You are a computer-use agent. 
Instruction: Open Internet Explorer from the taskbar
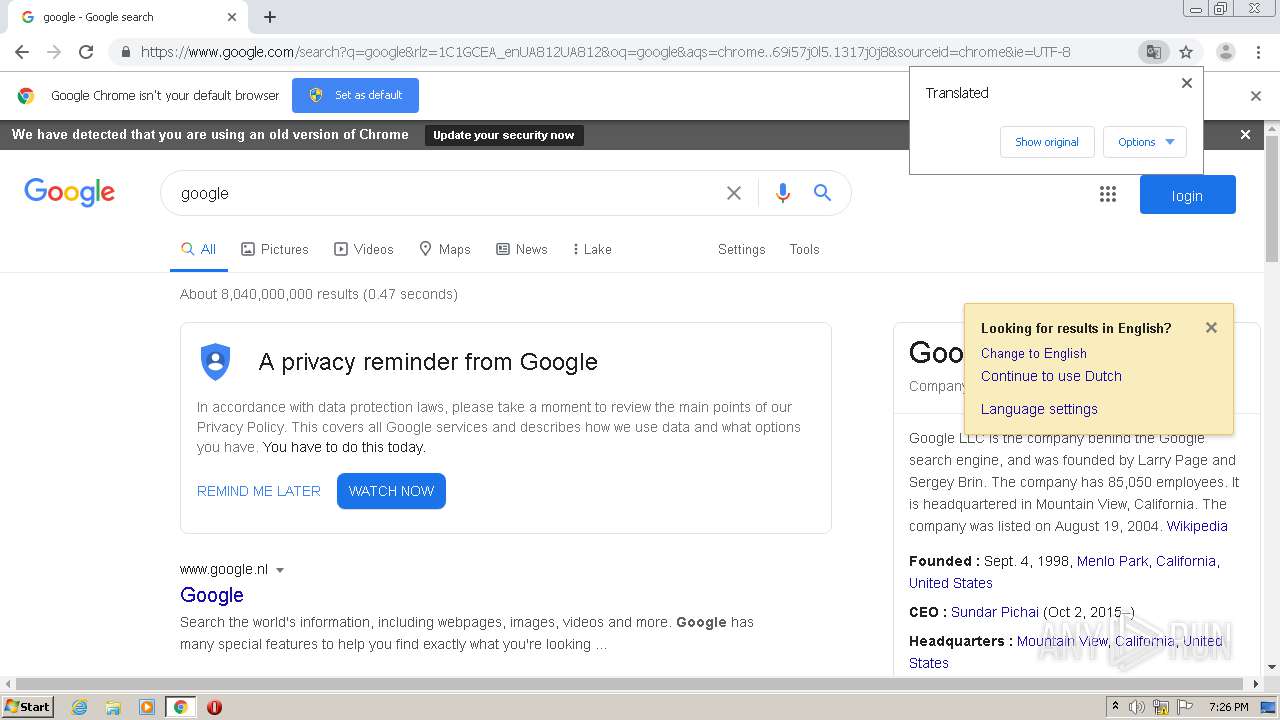80,707
